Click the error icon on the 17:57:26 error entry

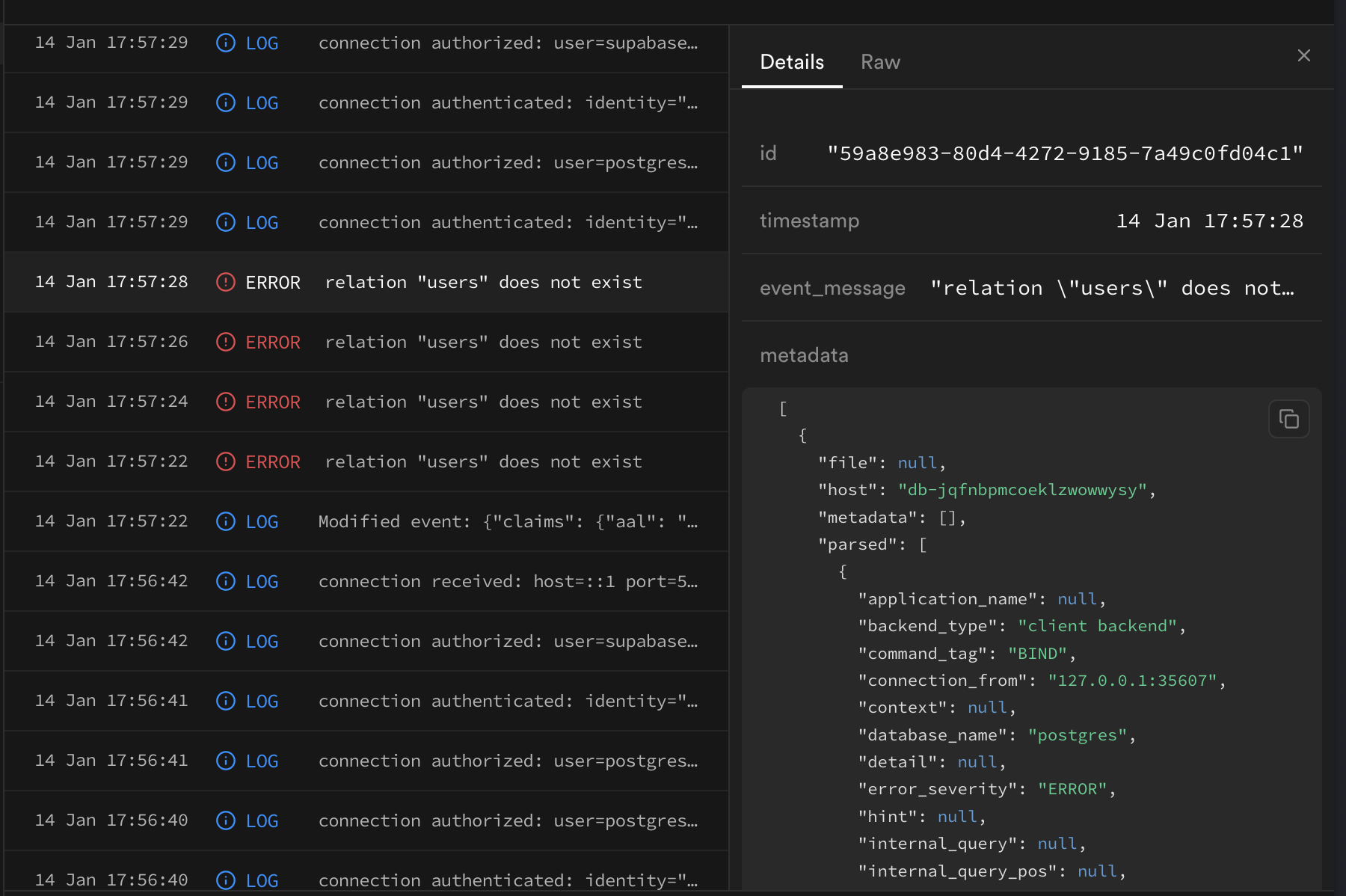point(225,342)
